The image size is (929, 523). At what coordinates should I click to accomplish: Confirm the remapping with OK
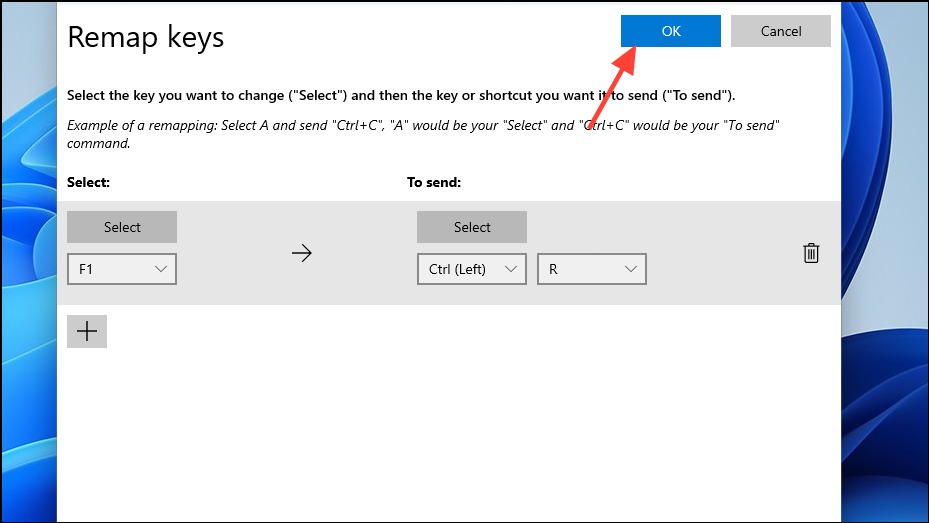[x=671, y=31]
